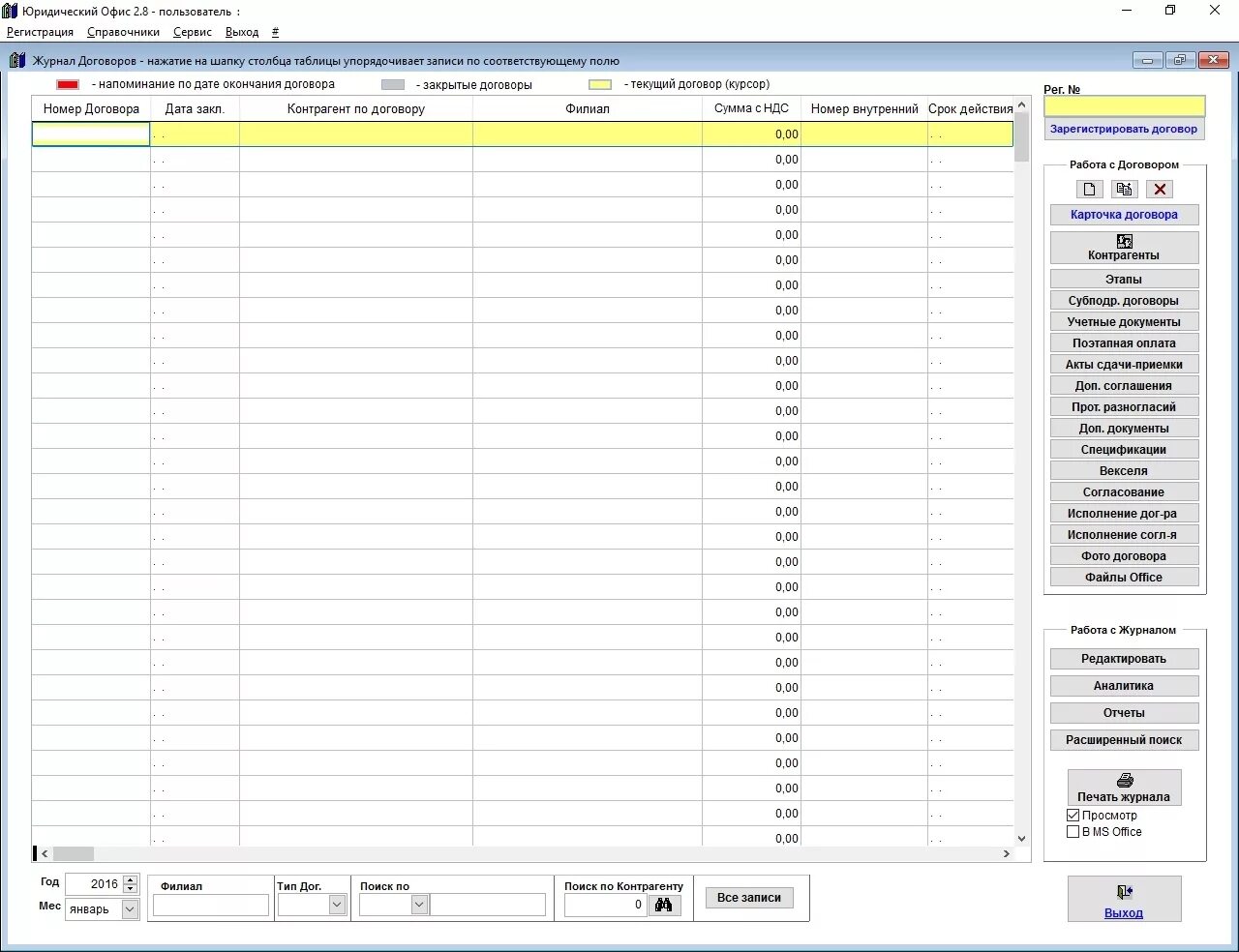Increase the year with stepper up arrow
Screen dimensions: 1239x952
pyautogui.click(x=131, y=879)
